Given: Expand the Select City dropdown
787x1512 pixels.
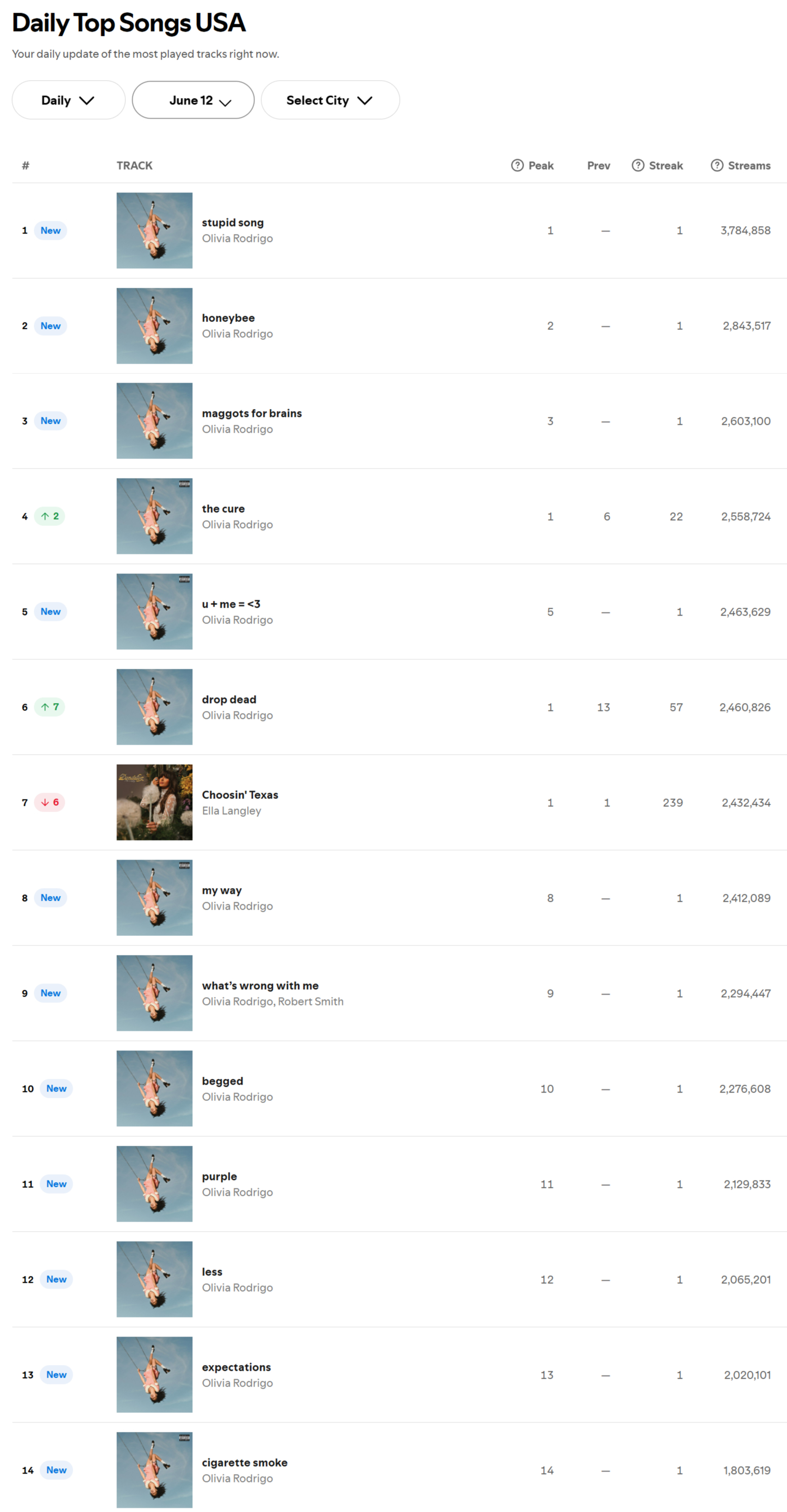Looking at the screenshot, I should pyautogui.click(x=330, y=100).
